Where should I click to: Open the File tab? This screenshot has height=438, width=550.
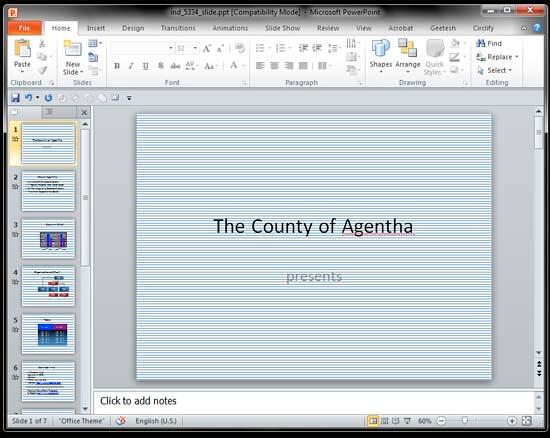point(25,28)
